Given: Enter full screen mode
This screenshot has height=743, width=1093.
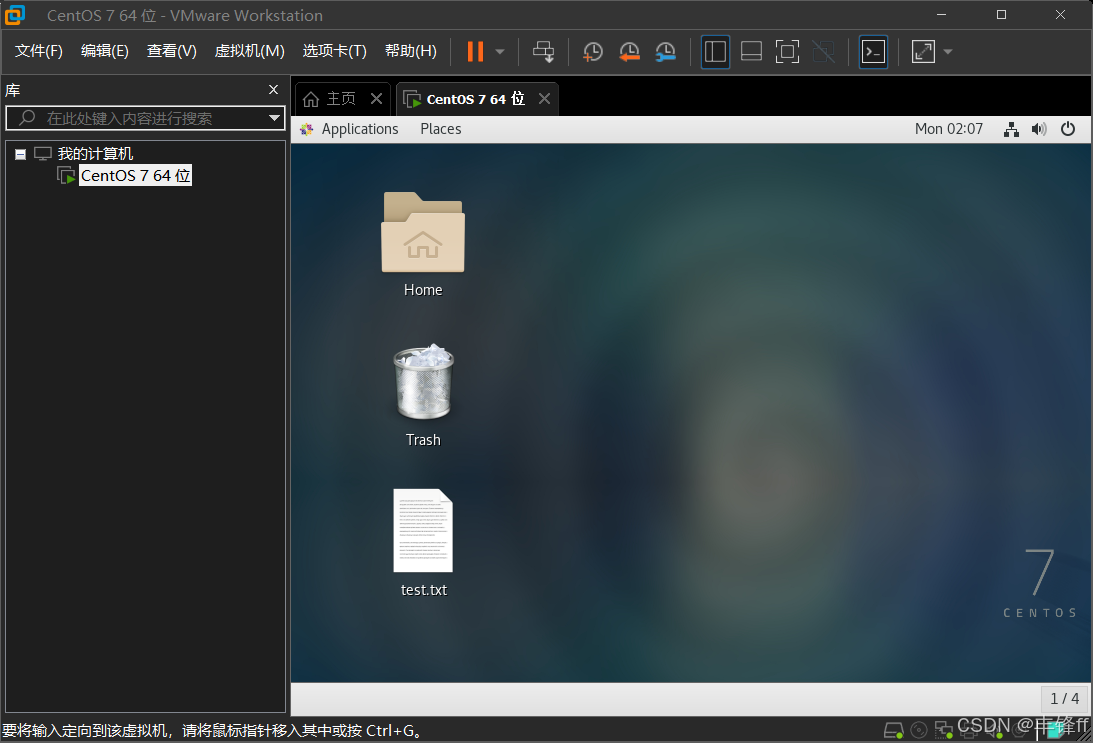Looking at the screenshot, I should pos(788,52).
